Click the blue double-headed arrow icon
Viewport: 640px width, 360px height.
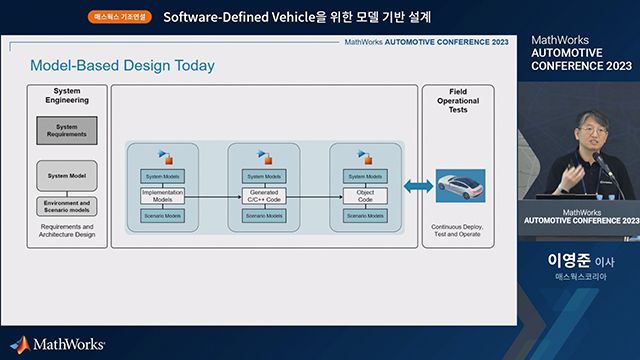click(418, 186)
